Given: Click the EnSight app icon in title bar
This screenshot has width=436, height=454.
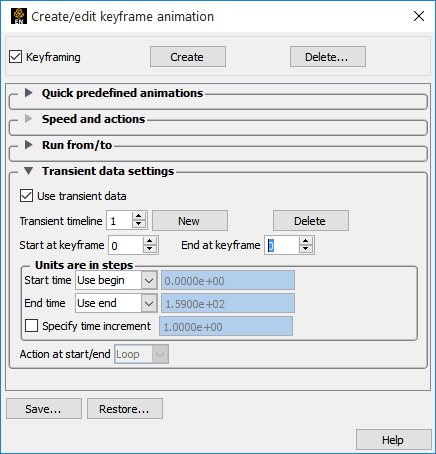Looking at the screenshot, I should [x=19, y=16].
